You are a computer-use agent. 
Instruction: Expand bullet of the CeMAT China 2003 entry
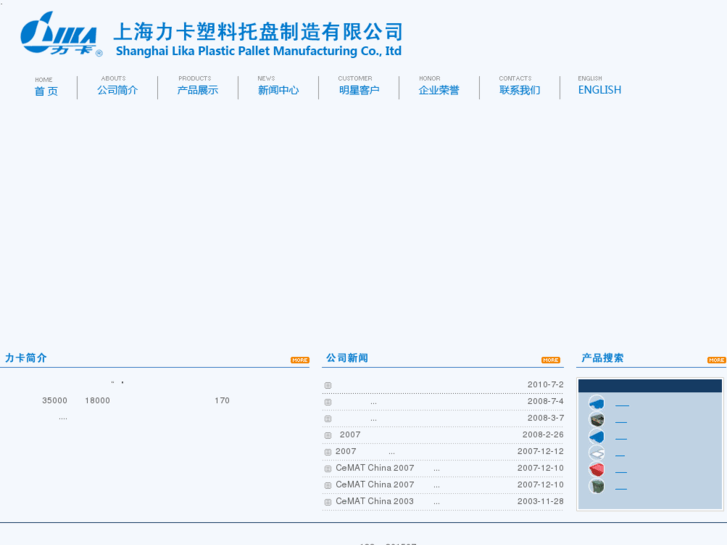pos(328,502)
